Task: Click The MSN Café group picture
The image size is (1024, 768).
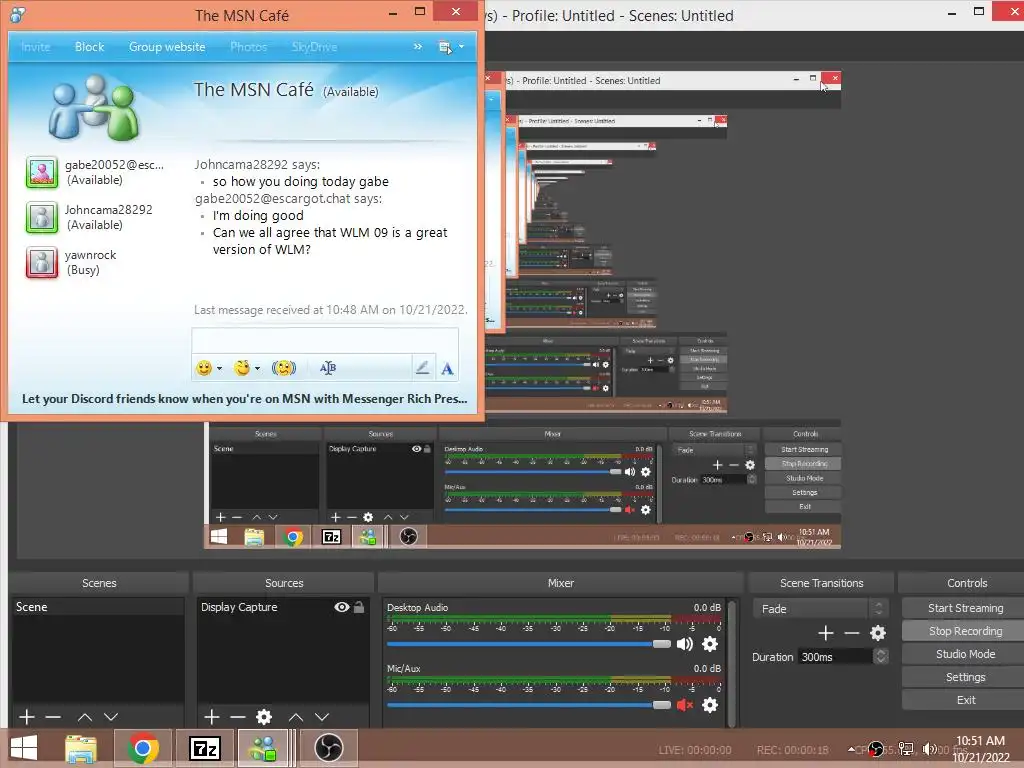Action: [93, 108]
